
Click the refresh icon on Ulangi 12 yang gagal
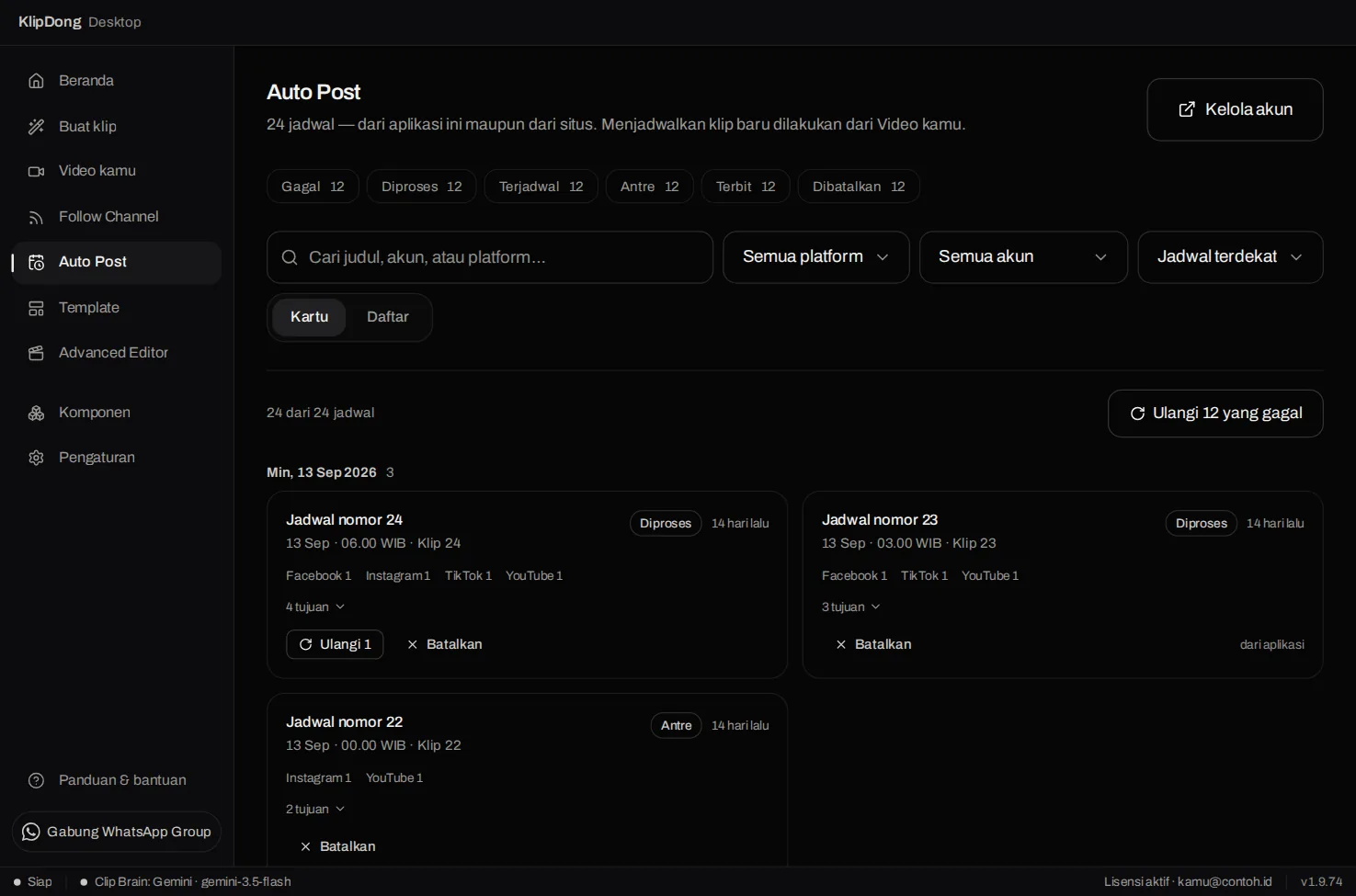pyautogui.click(x=1137, y=414)
